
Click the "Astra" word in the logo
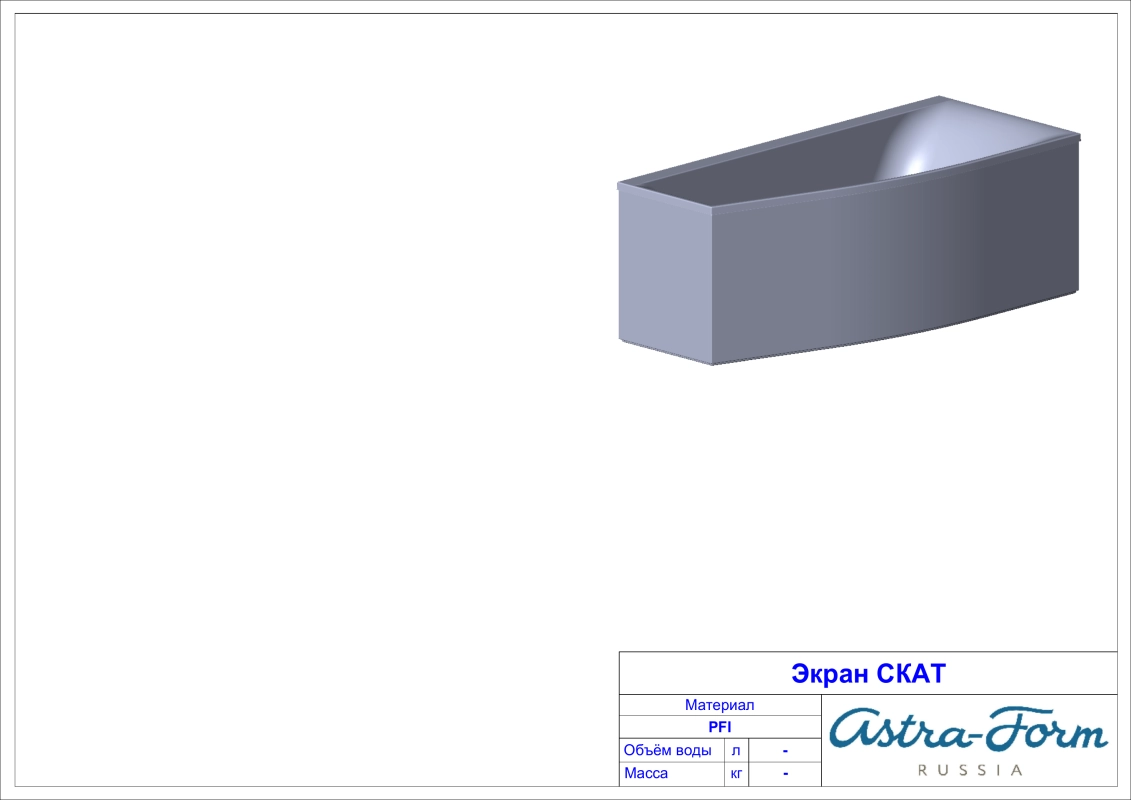click(895, 731)
